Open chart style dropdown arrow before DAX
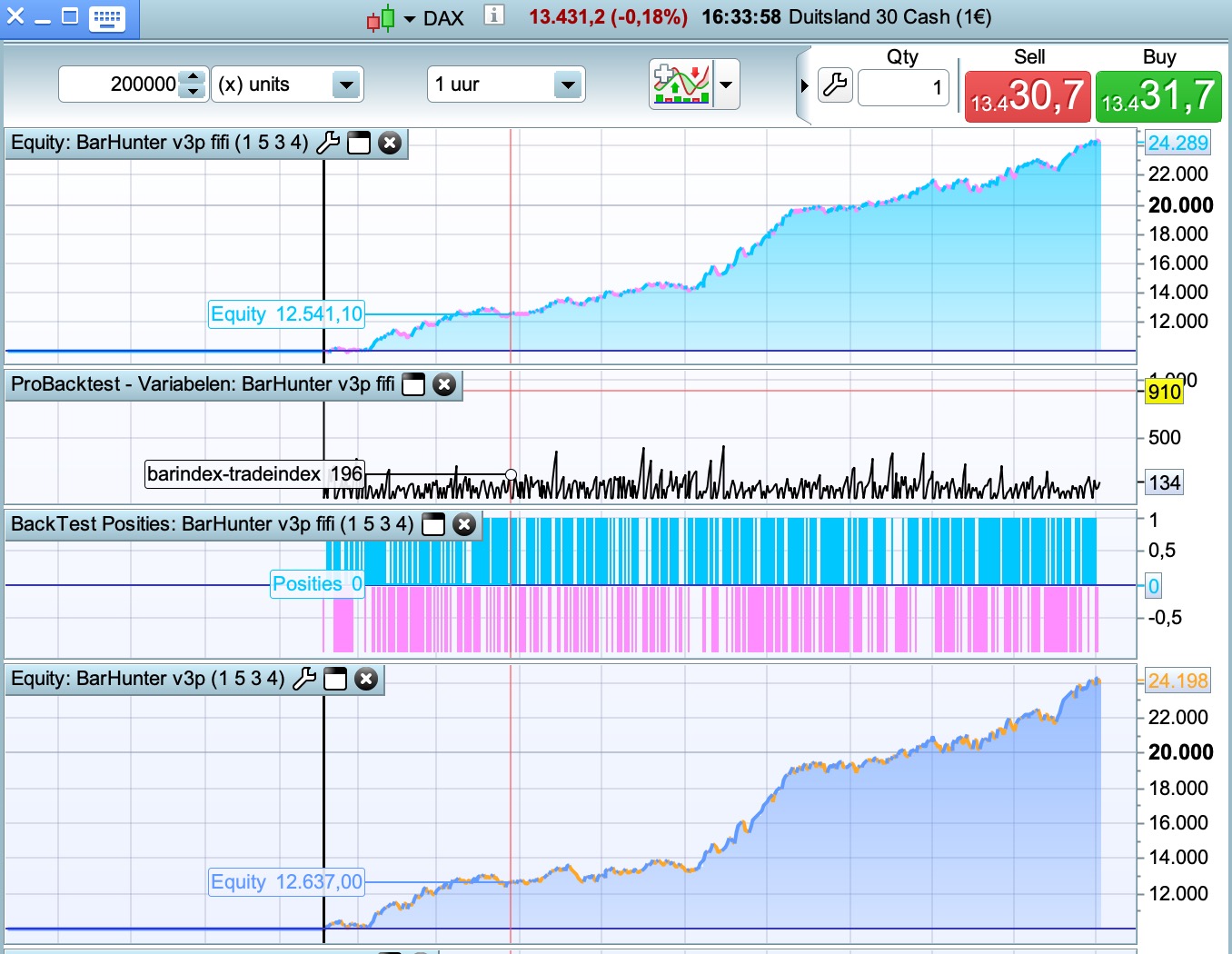The height and width of the screenshot is (954, 1232). click(x=409, y=19)
